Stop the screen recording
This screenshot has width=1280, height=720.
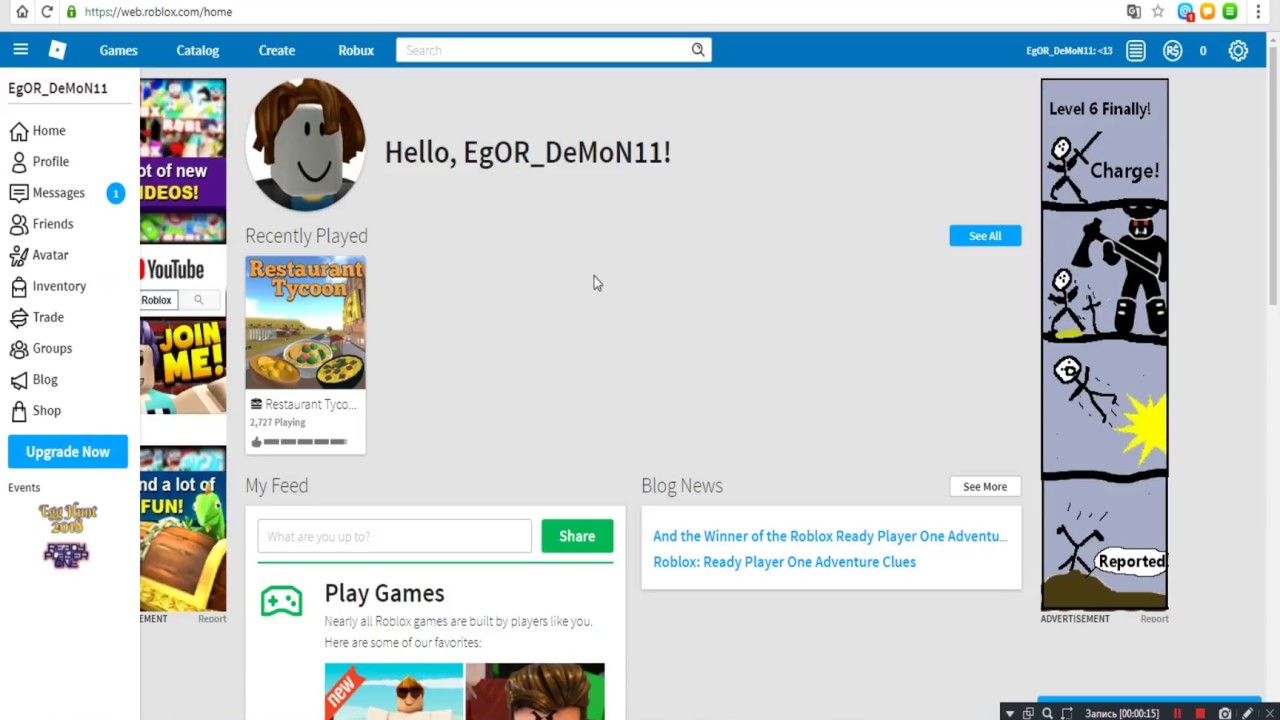[1199, 713]
